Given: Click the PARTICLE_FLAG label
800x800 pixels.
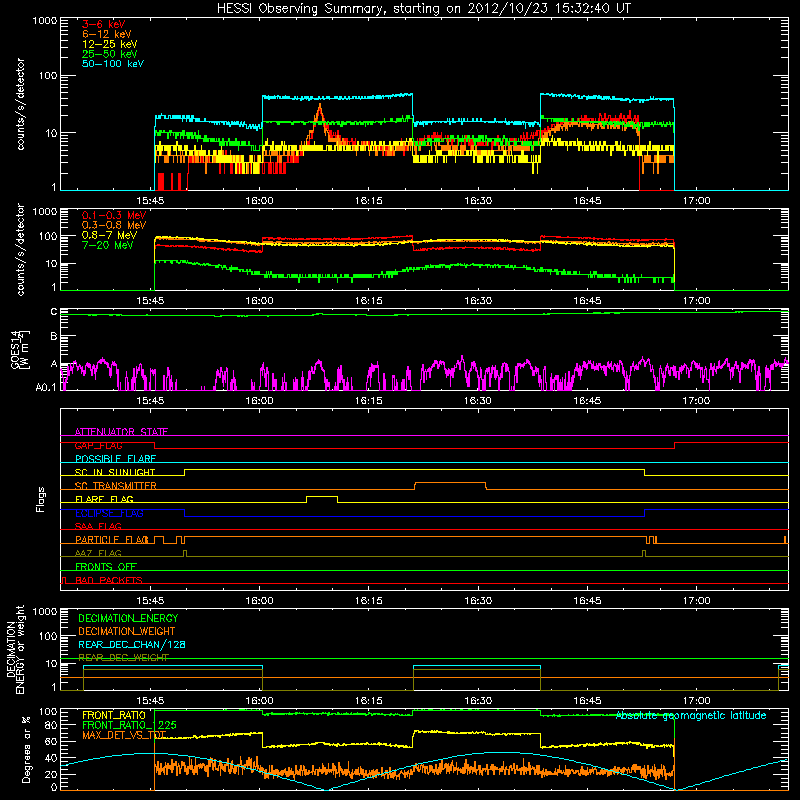Looking at the screenshot, I should point(112,540).
